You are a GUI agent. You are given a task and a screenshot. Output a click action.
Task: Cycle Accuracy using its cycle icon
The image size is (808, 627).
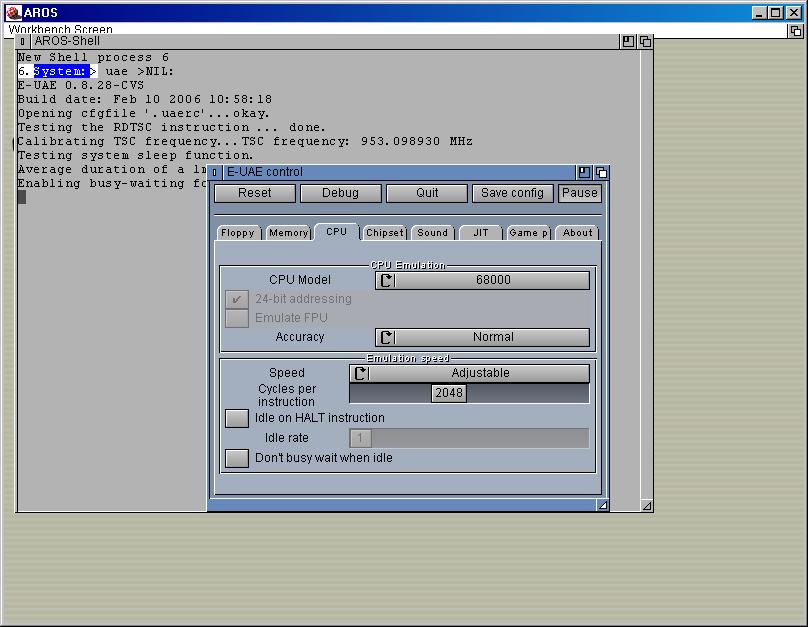coord(386,337)
